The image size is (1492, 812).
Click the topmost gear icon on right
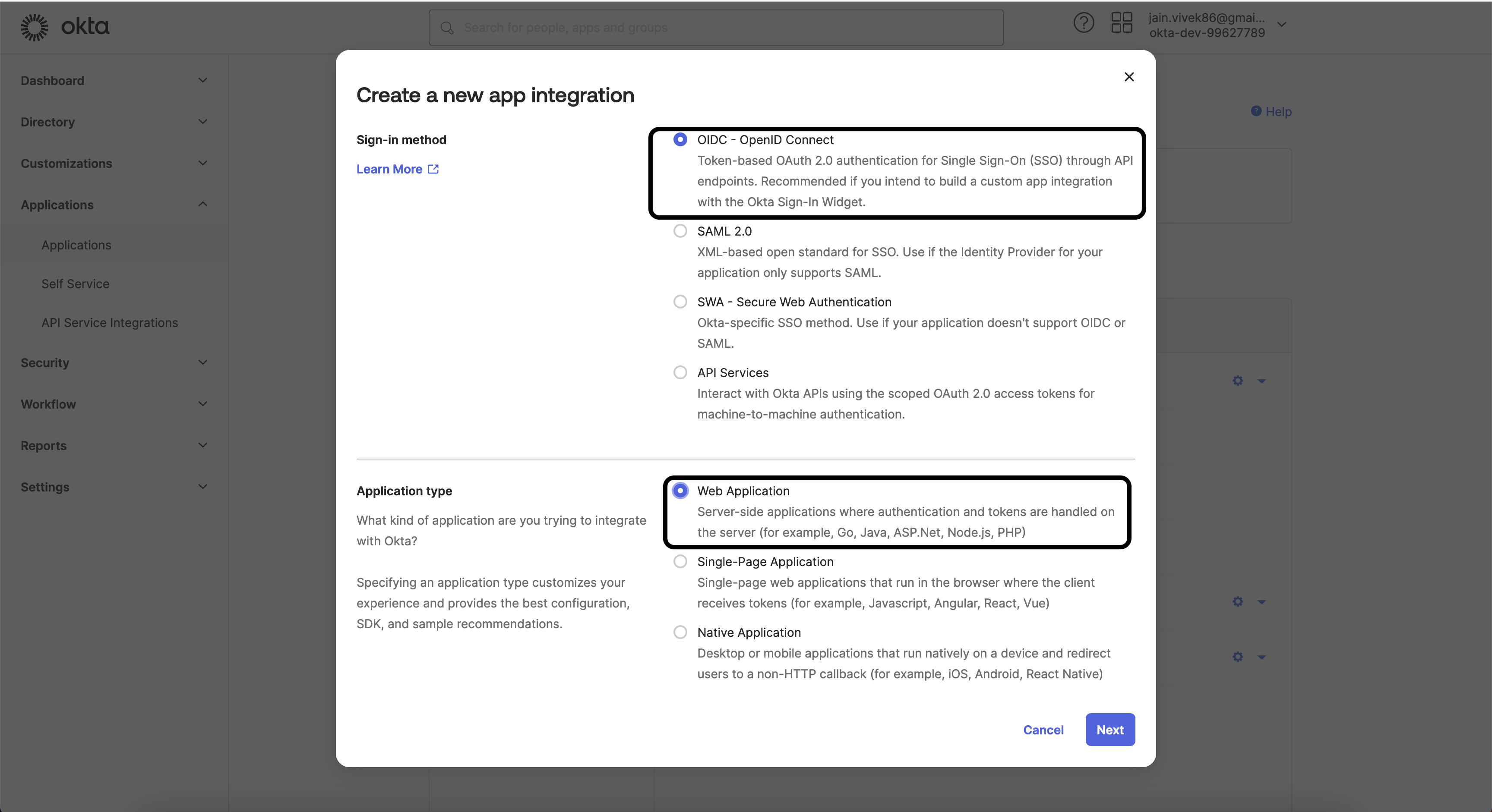coord(1238,381)
